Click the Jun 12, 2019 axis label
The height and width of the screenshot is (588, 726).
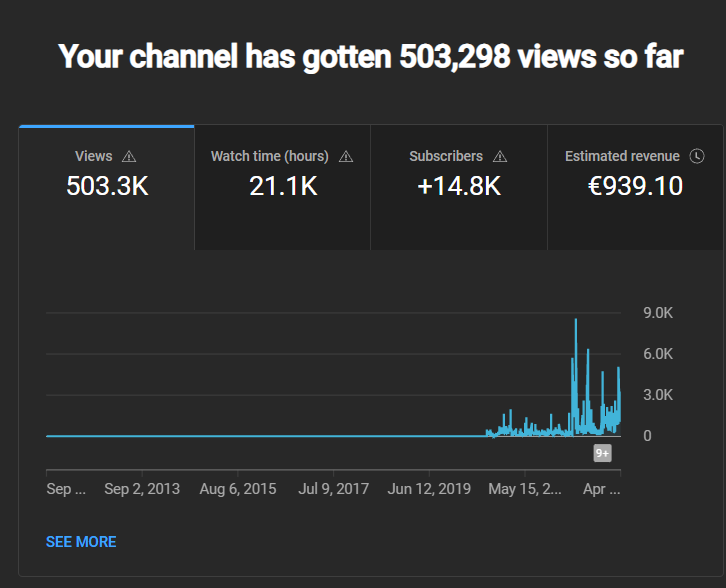pos(429,489)
